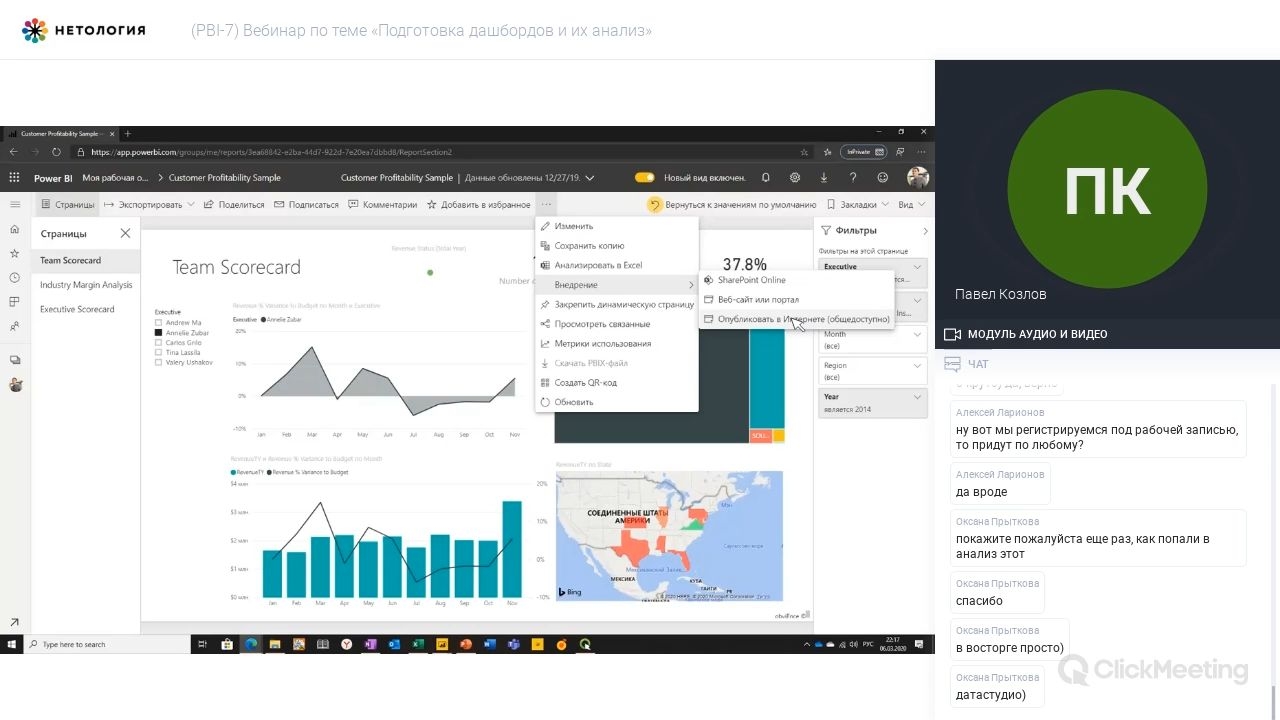Image resolution: width=1280 pixels, height=720 pixels.
Task: Click the reset to default undo icon
Action: tap(655, 204)
